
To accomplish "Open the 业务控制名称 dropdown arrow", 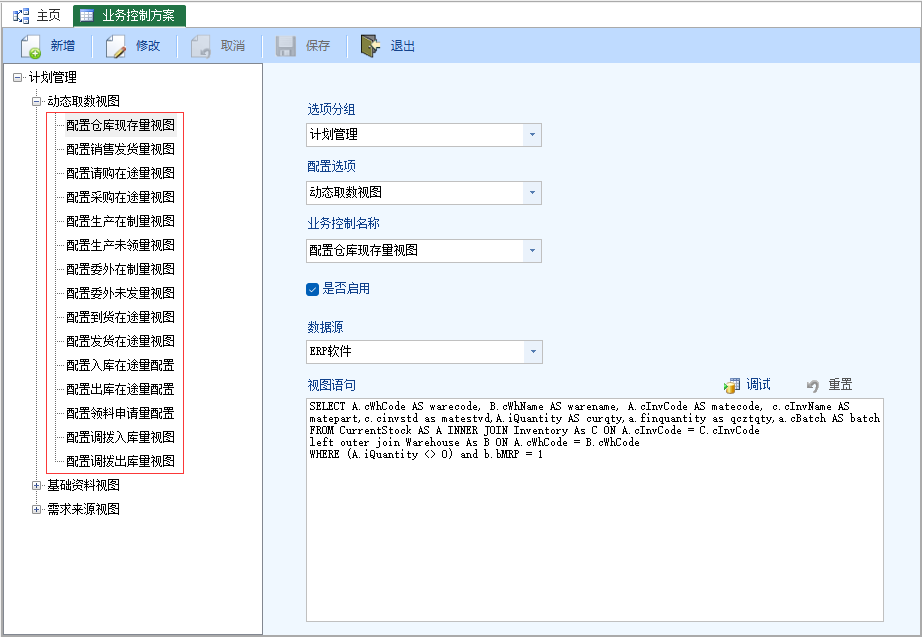I will pyautogui.click(x=532, y=251).
